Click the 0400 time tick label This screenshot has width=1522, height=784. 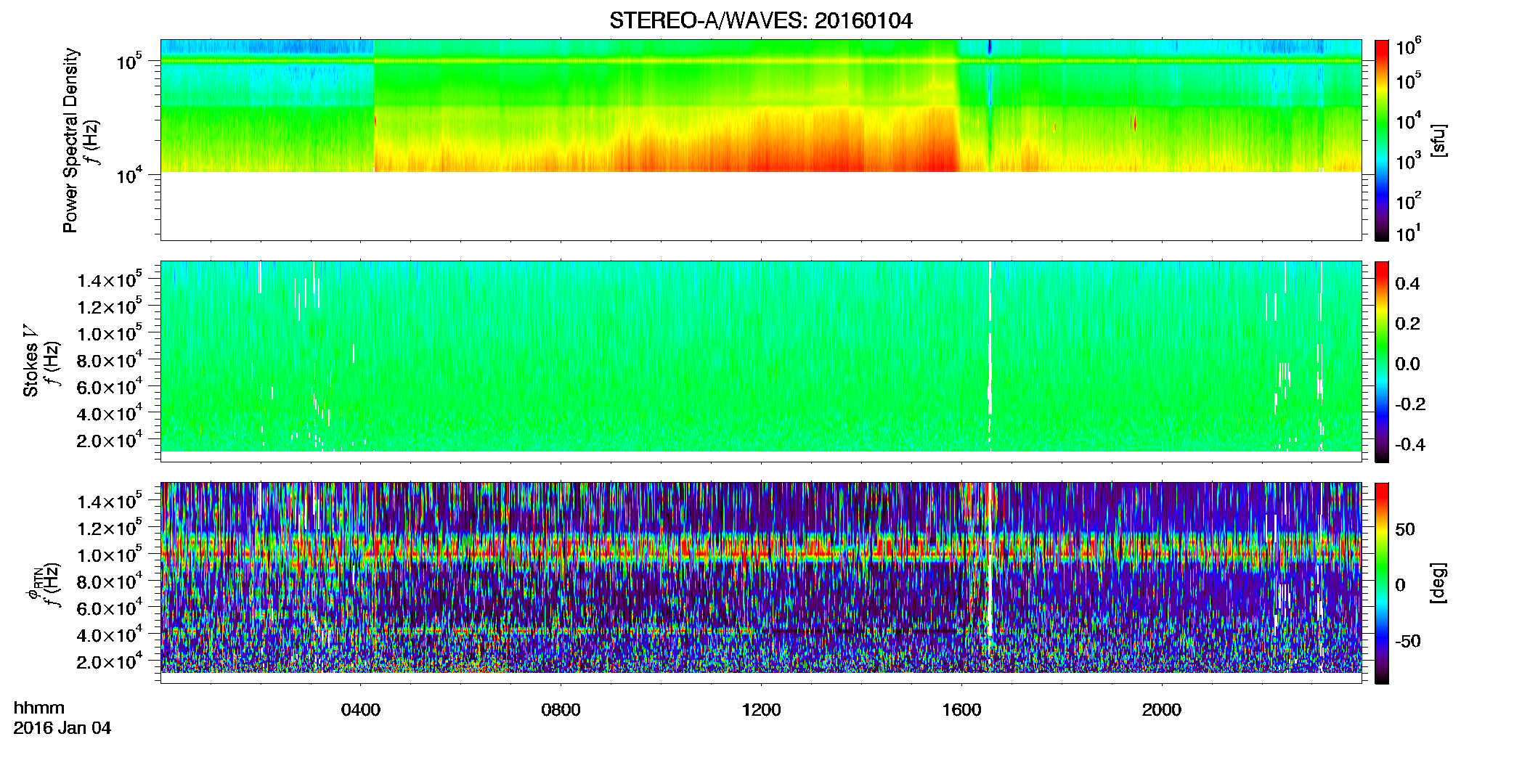tap(361, 710)
